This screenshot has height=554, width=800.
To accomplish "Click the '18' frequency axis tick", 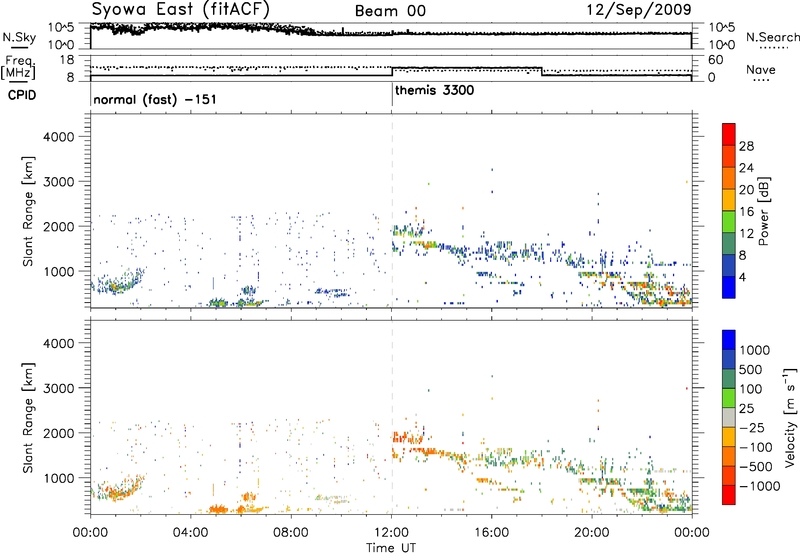I will pyautogui.click(x=67, y=60).
